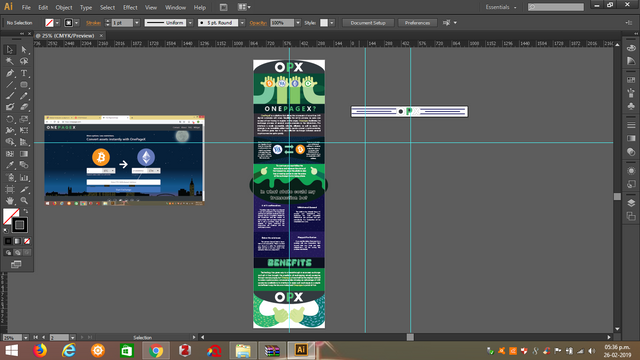Open the 5 pt. Round brush dropdown
The width and height of the screenshot is (640, 360).
pyautogui.click(x=242, y=23)
